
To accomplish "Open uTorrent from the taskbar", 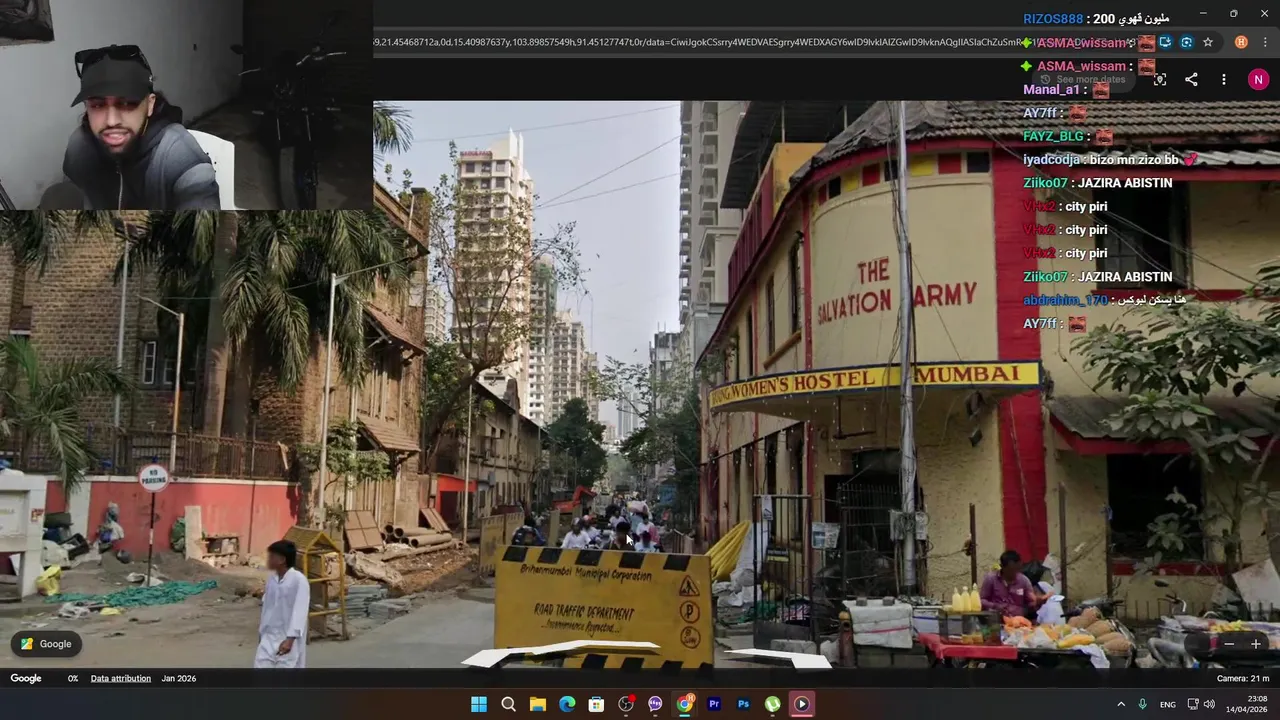I will click(x=772, y=704).
